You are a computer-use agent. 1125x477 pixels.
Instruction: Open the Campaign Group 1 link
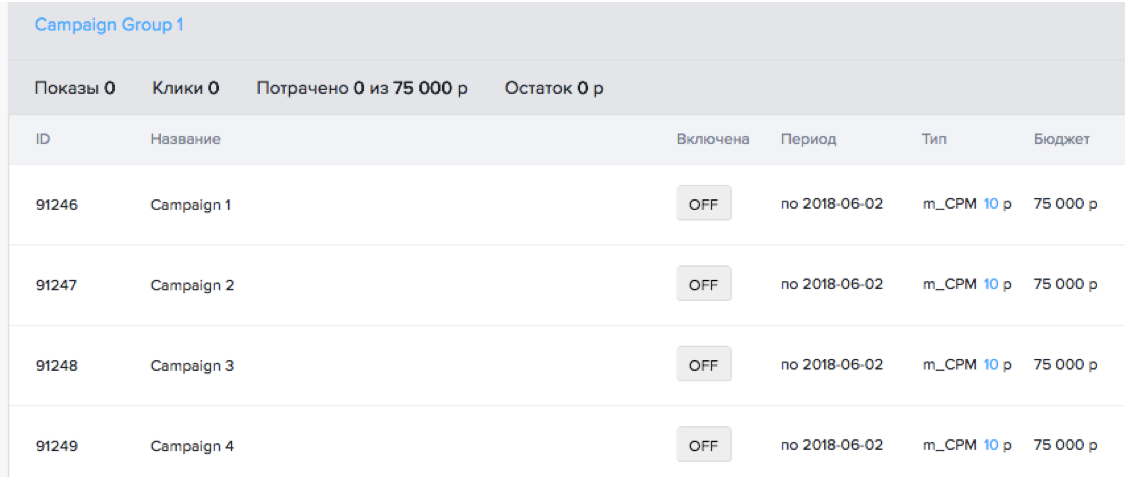click(109, 25)
